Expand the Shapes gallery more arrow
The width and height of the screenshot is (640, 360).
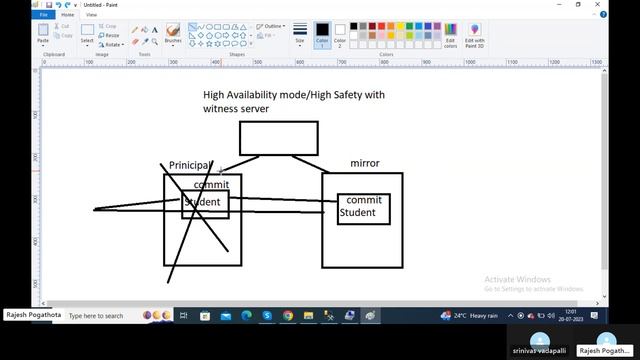[x=251, y=44]
